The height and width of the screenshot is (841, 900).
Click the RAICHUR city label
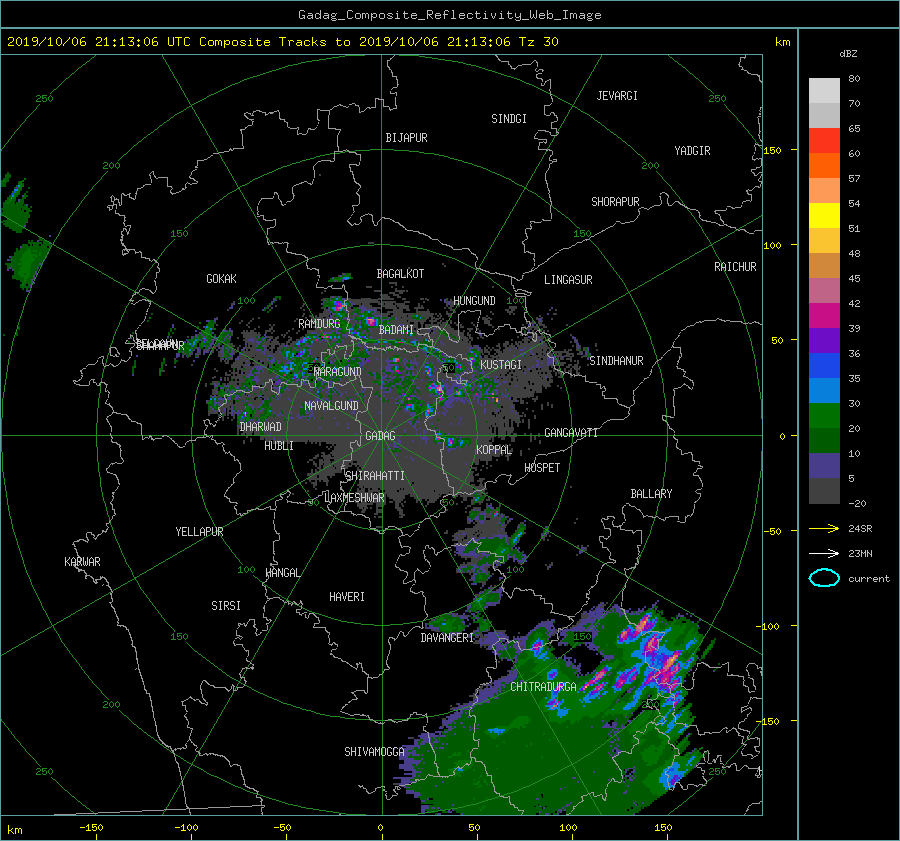click(x=735, y=267)
